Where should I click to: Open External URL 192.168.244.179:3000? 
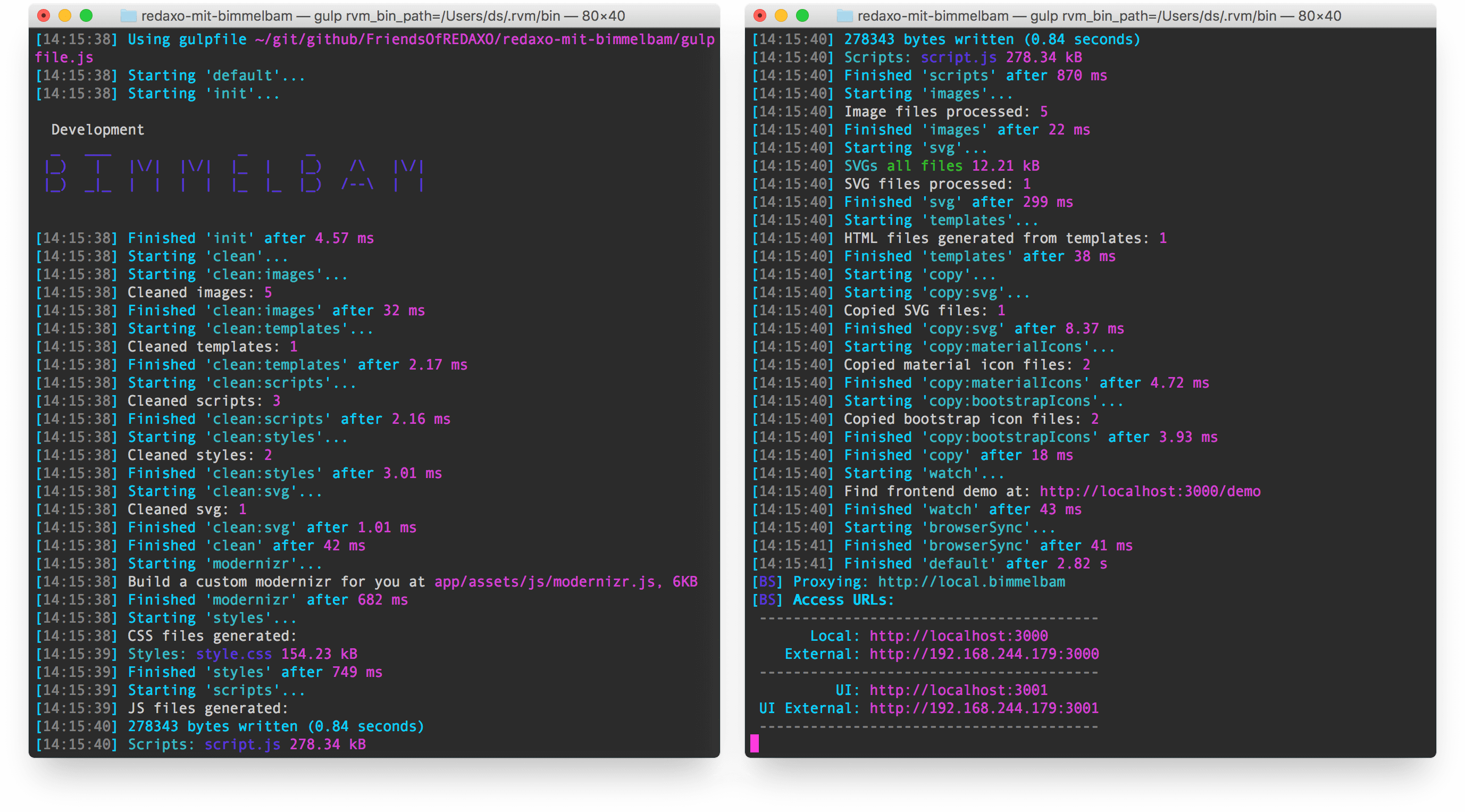pyautogui.click(x=984, y=654)
